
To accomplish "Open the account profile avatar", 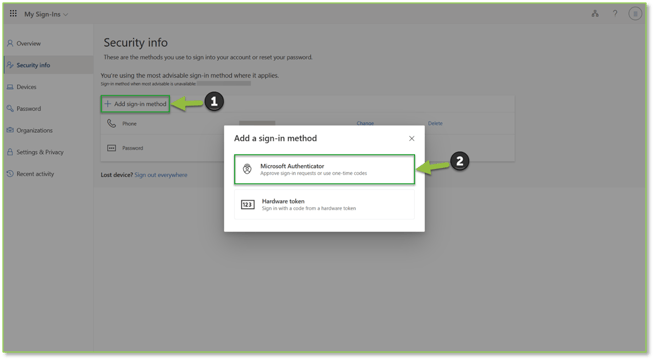I will point(635,14).
